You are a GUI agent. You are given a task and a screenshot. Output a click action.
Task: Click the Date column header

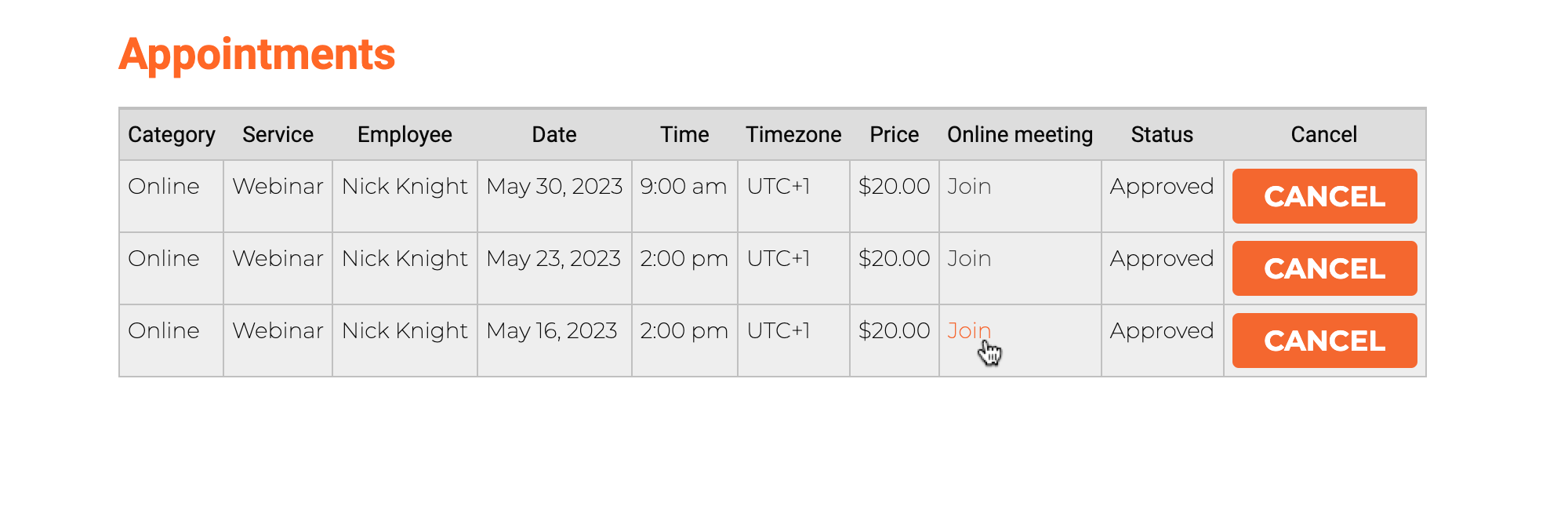tap(554, 135)
